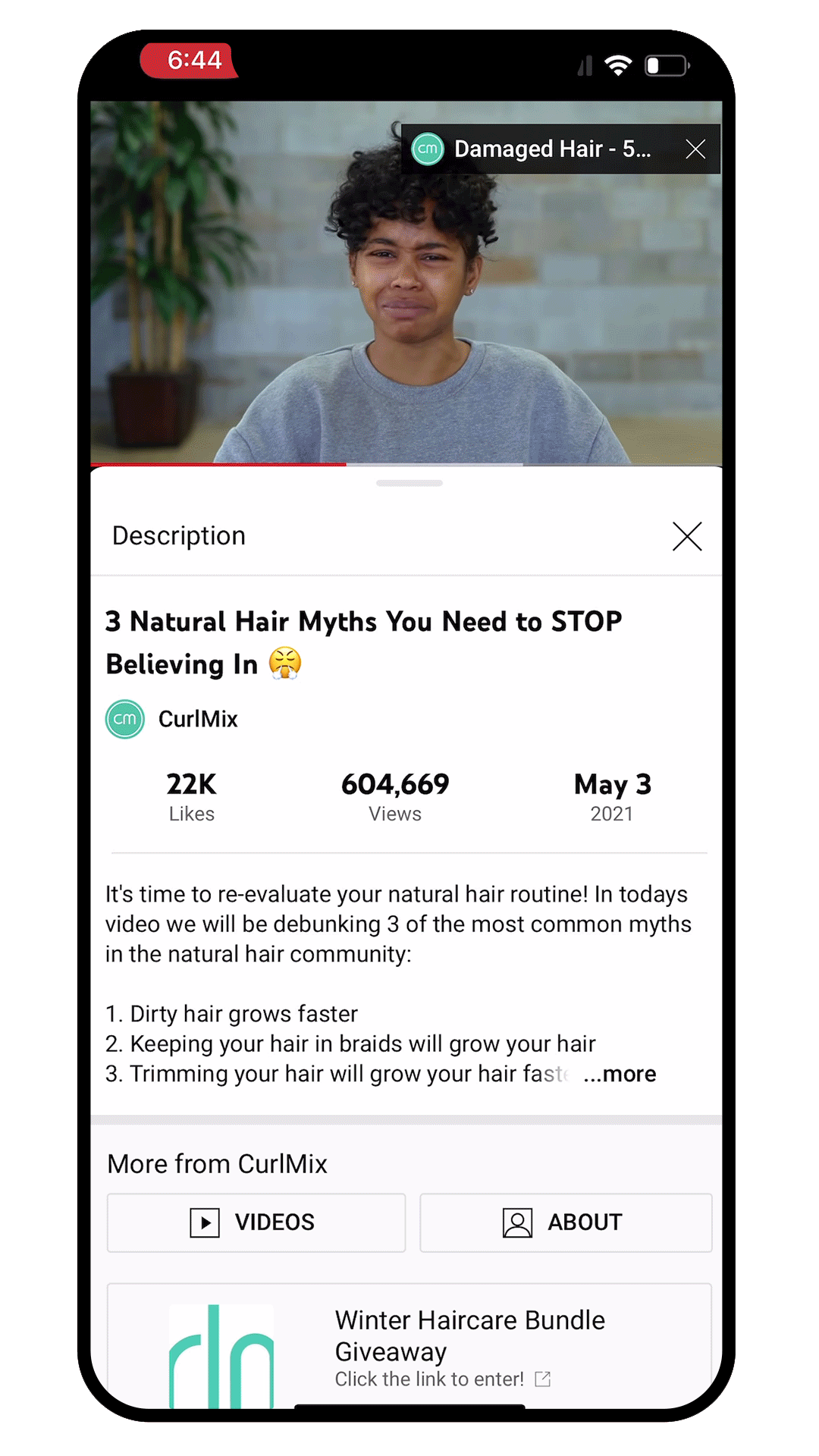Open the Damaged Hair suggested video title

[552, 149]
